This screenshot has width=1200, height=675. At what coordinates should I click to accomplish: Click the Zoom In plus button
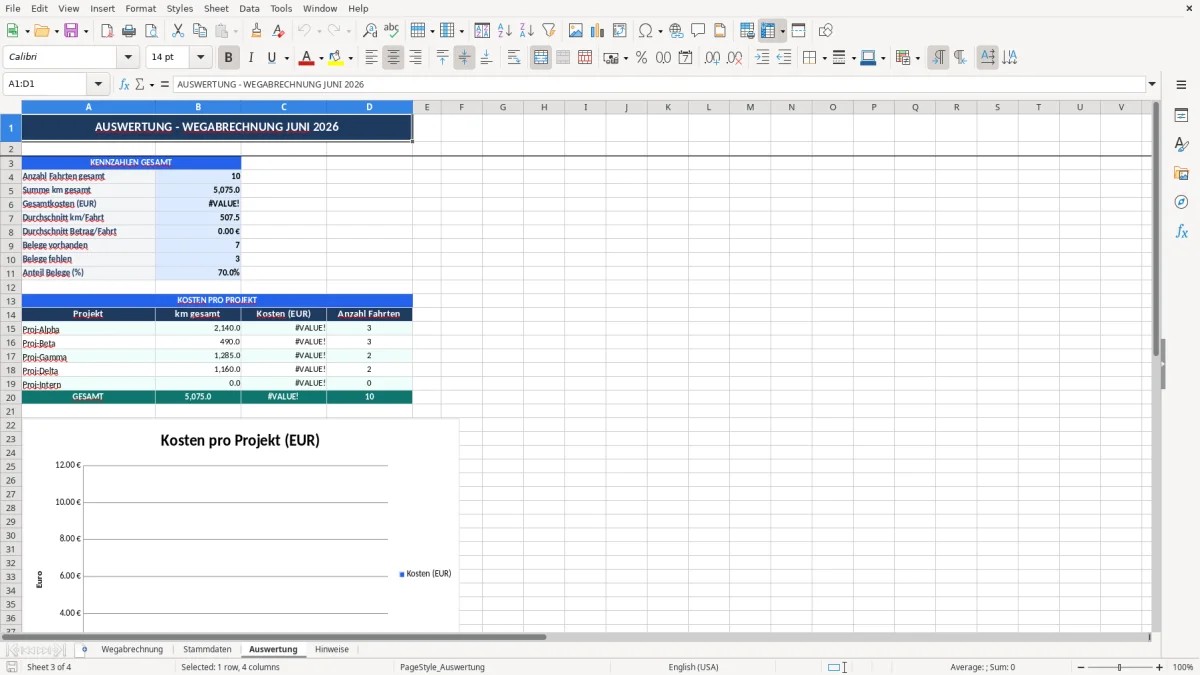[1160, 667]
